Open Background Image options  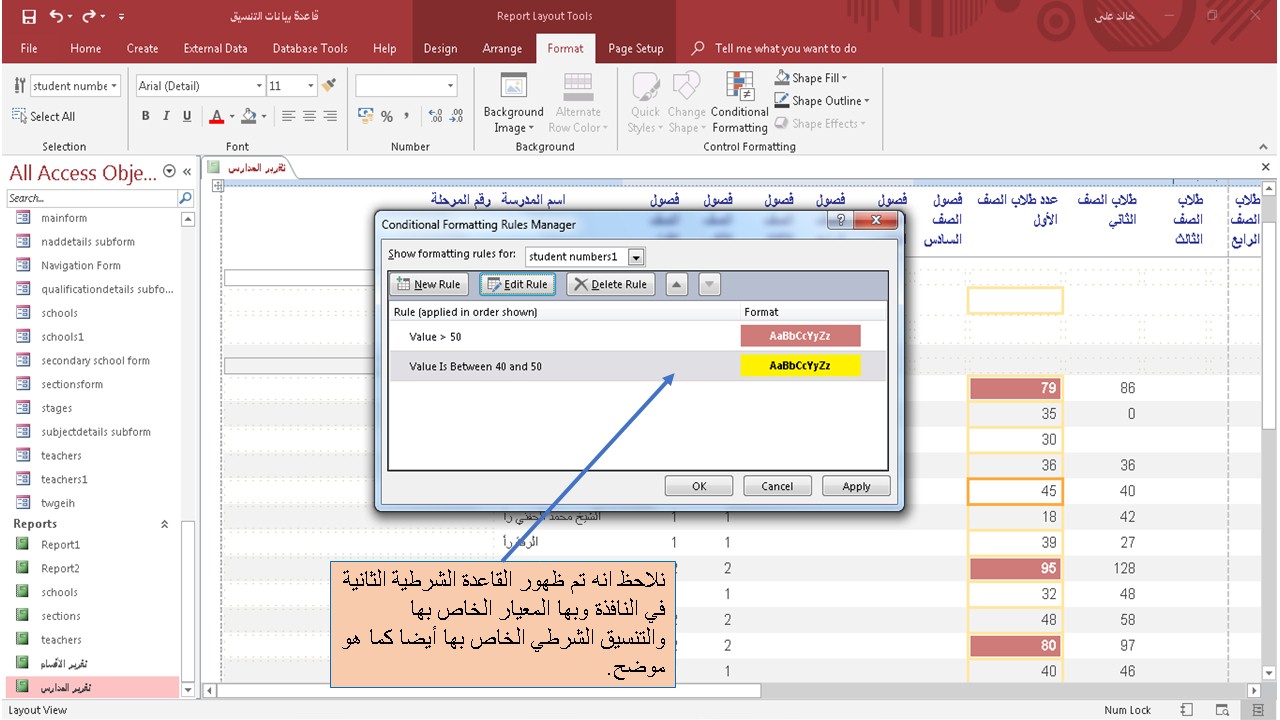tap(513, 100)
